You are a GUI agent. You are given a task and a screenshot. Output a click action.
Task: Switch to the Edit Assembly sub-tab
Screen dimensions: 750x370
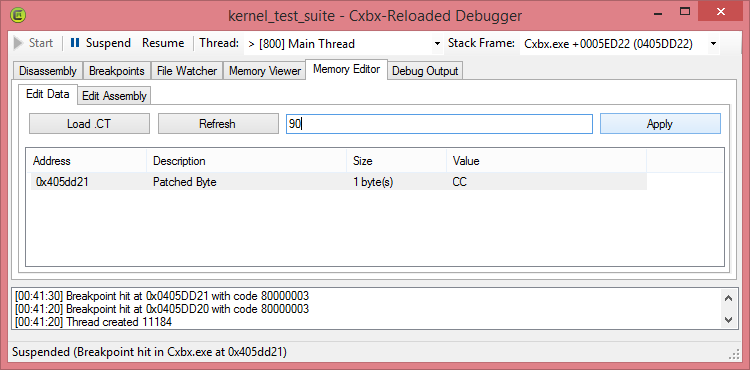pos(114,96)
